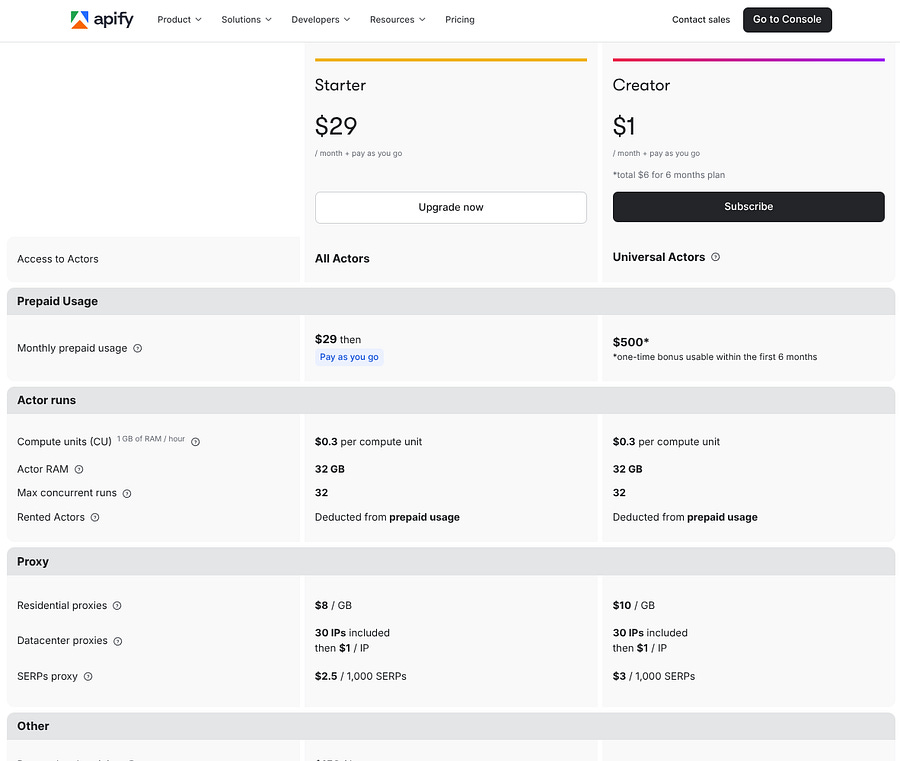The height and width of the screenshot is (761, 900).
Task: Click Starter's $2.5 / 1,000 SERPs value
Action: click(360, 677)
